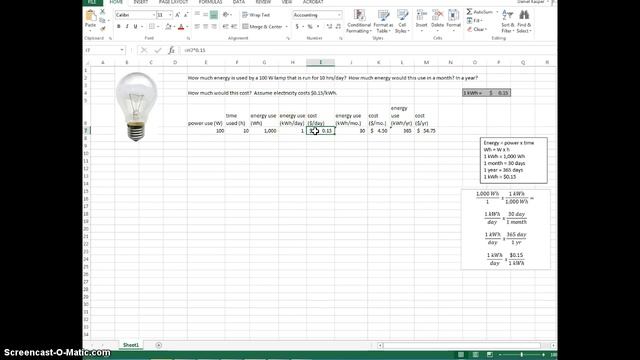
Task: Switch to Normal view in status bar
Action: coord(461,355)
